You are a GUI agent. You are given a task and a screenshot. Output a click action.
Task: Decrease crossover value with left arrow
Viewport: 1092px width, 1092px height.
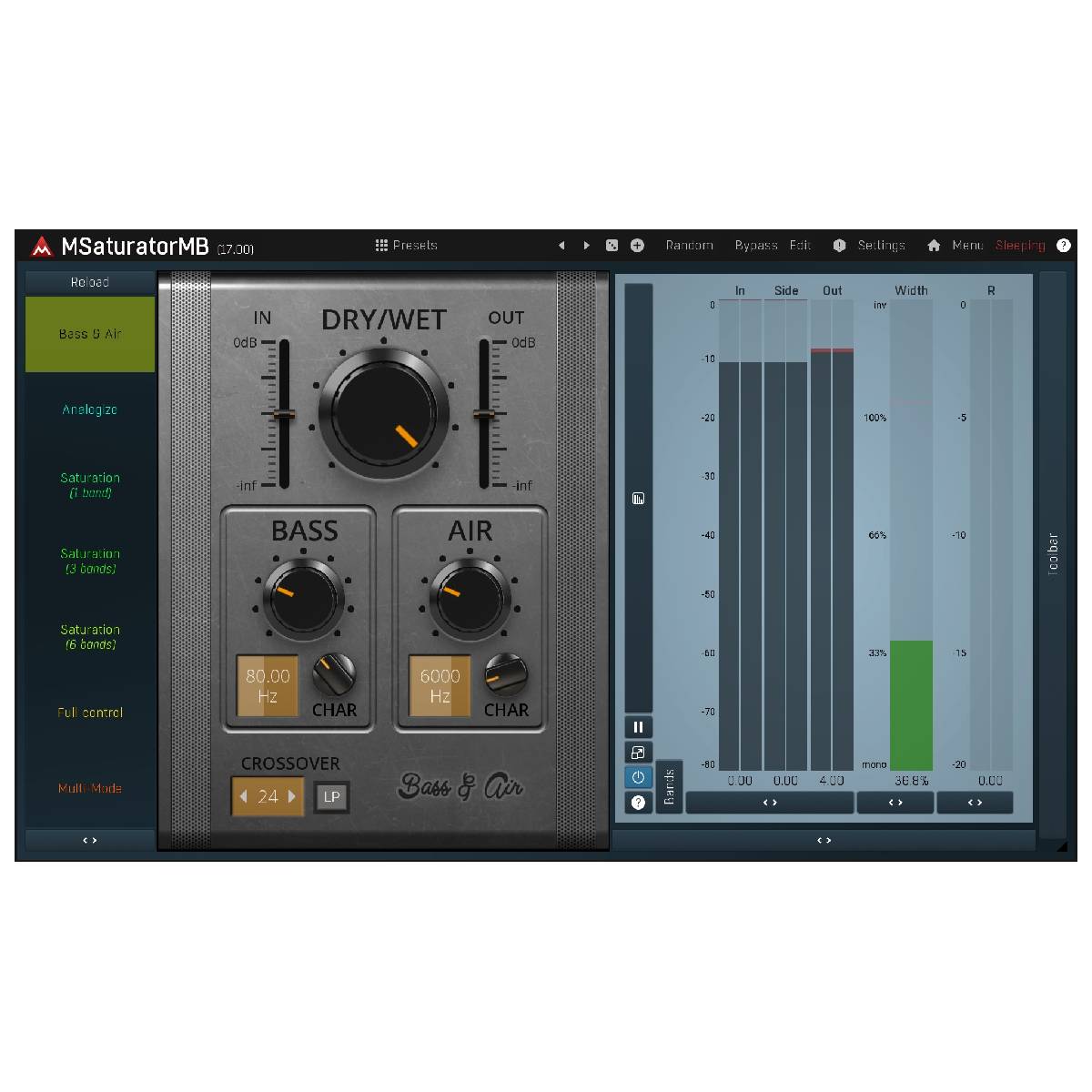(x=244, y=796)
